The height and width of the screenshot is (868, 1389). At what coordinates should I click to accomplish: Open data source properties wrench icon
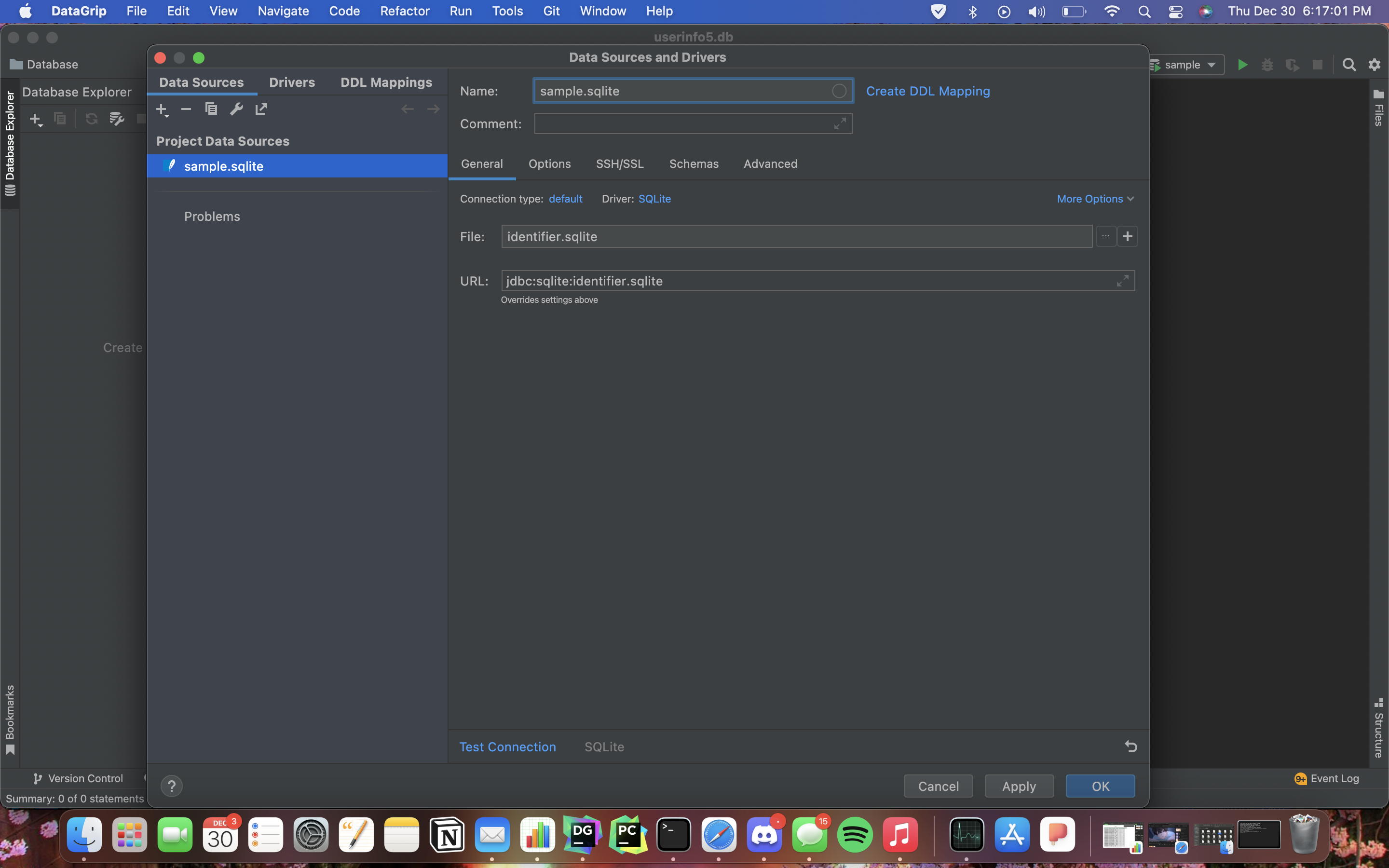click(236, 108)
